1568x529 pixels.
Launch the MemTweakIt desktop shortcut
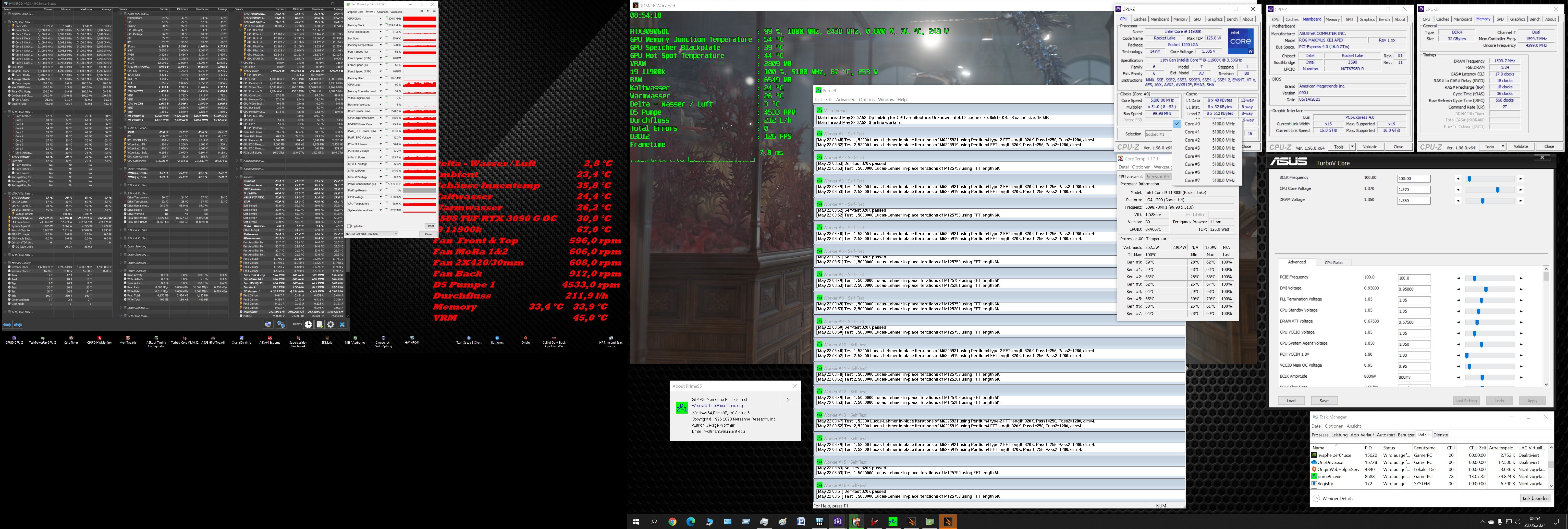(x=128, y=340)
